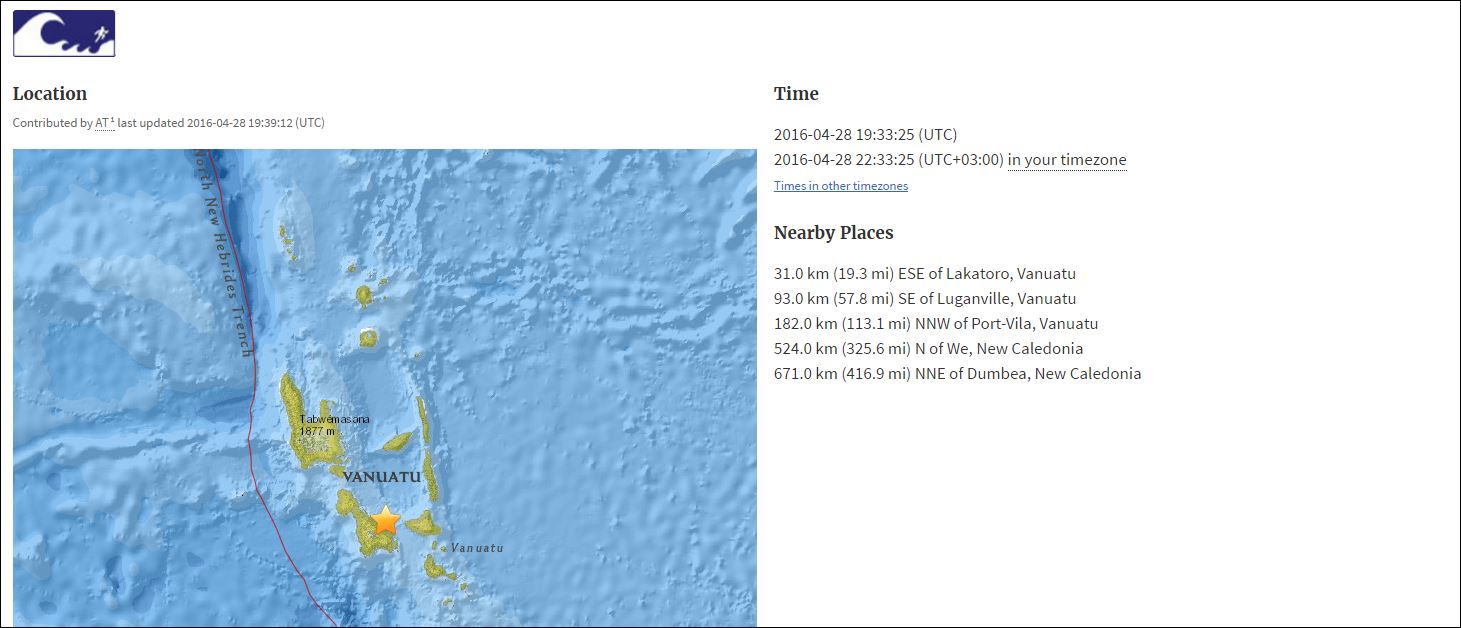The height and width of the screenshot is (628, 1461).
Task: Open the Times in other timezones link
Action: pyautogui.click(x=840, y=186)
